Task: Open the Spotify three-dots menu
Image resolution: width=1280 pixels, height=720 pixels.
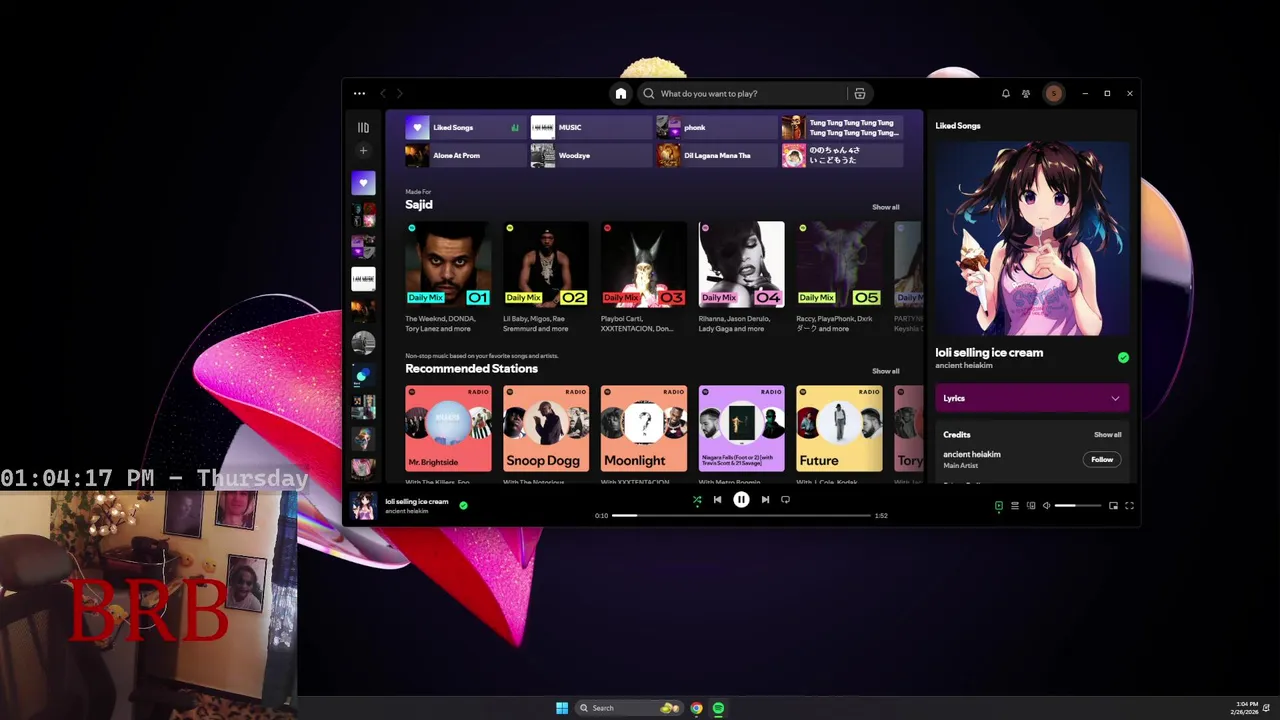Action: (x=359, y=93)
